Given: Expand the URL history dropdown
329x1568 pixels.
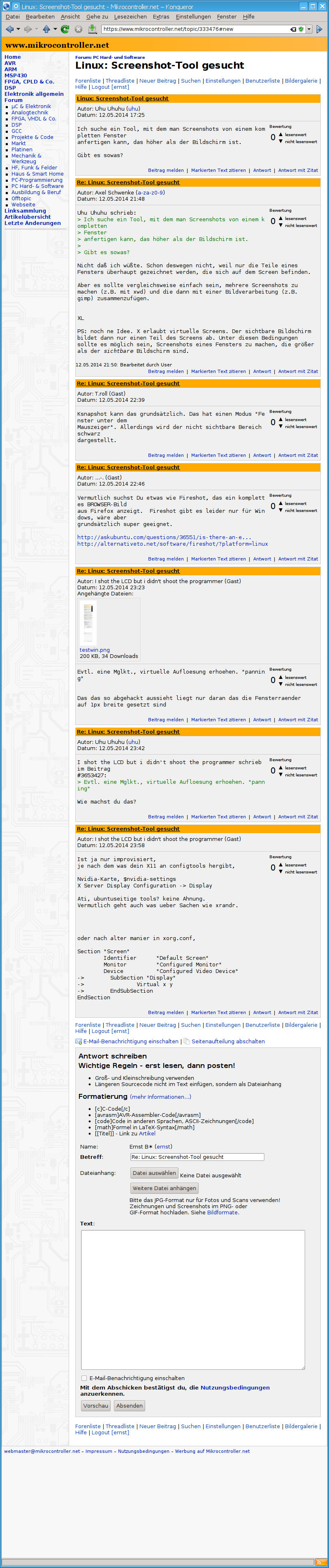Looking at the screenshot, I should coord(309,29).
